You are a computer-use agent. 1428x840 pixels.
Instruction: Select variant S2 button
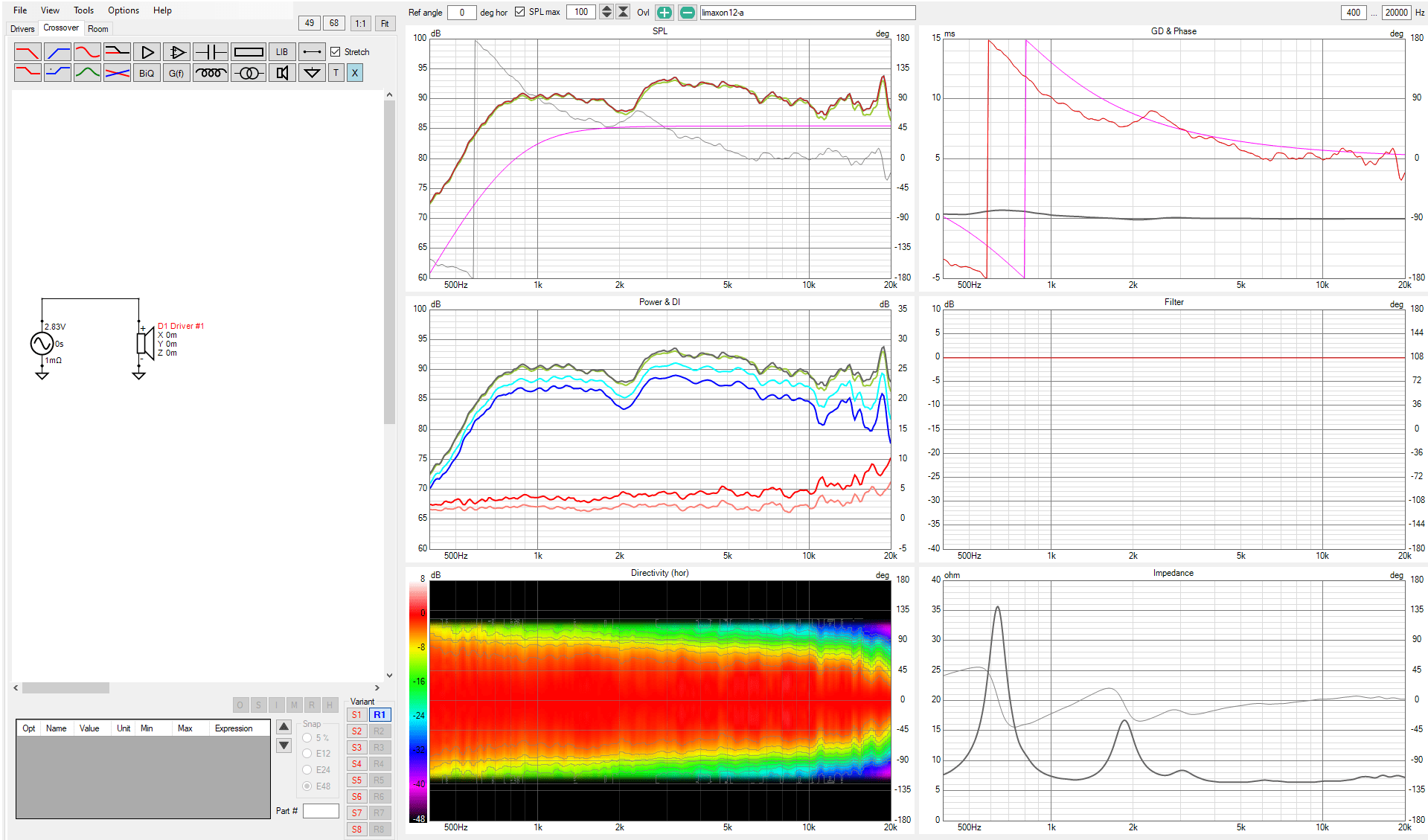[357, 731]
